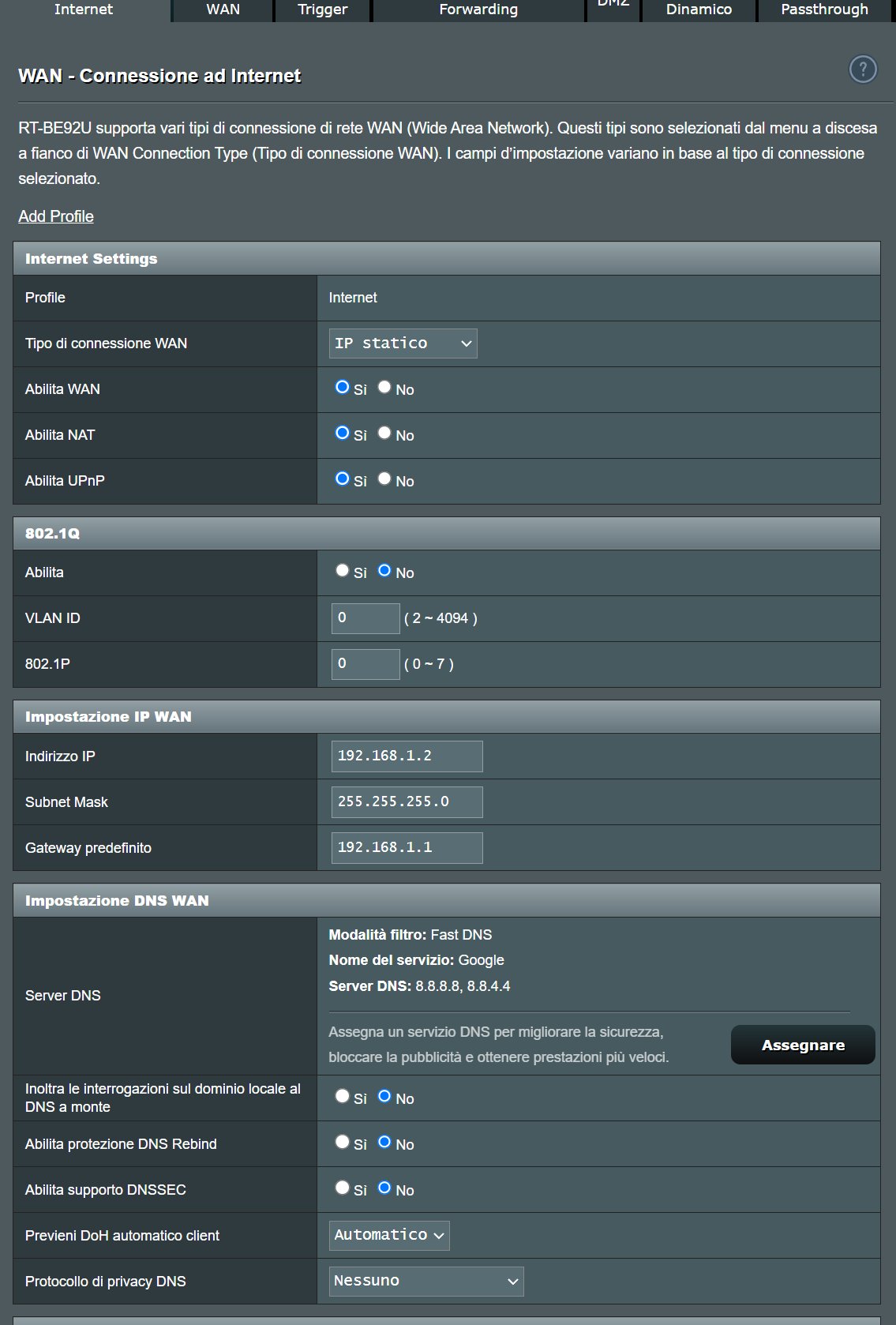Select Si for DNSSEC support
896x1325 pixels.
(342, 1188)
